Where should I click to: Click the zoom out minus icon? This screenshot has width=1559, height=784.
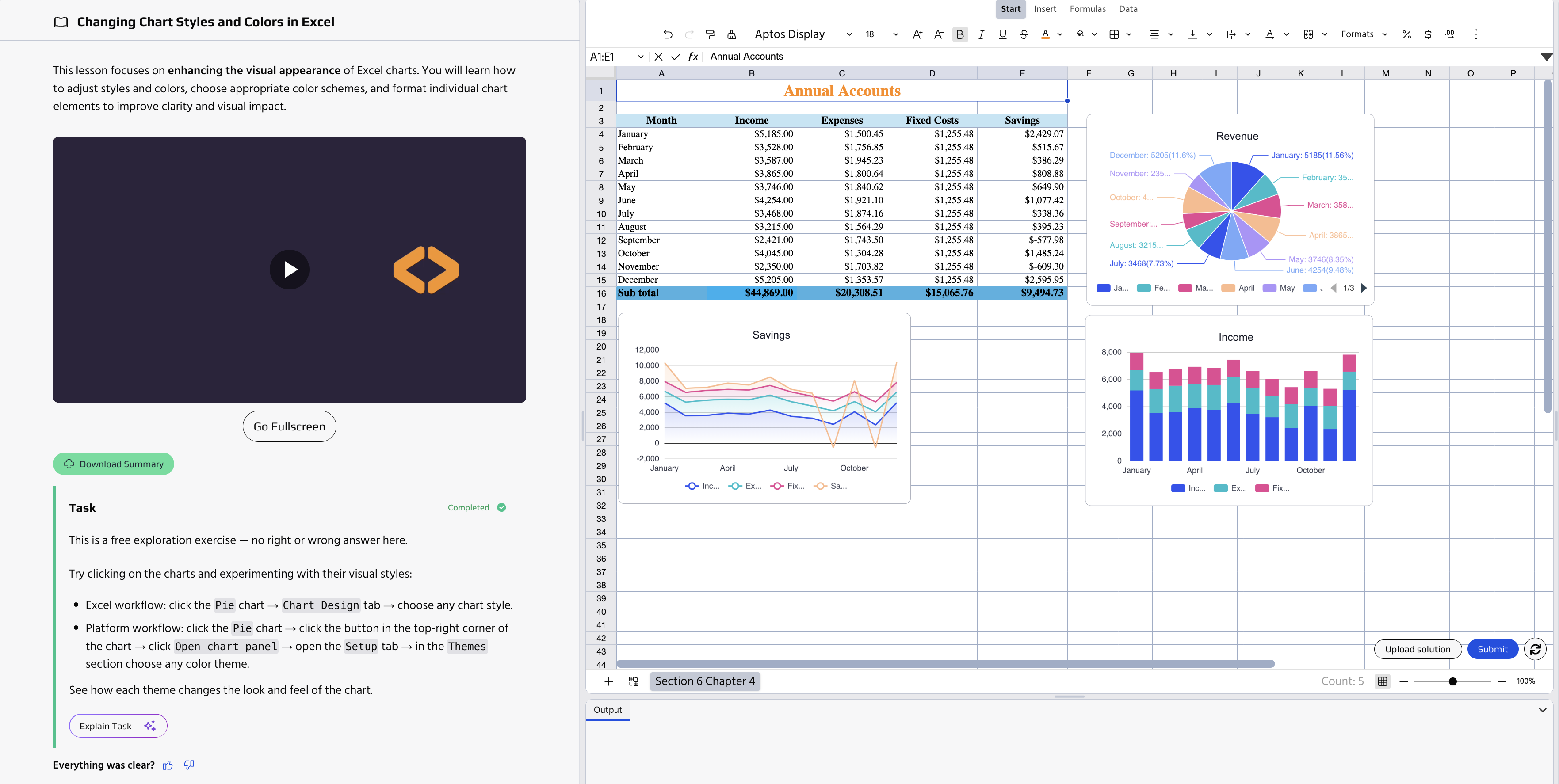(x=1403, y=682)
